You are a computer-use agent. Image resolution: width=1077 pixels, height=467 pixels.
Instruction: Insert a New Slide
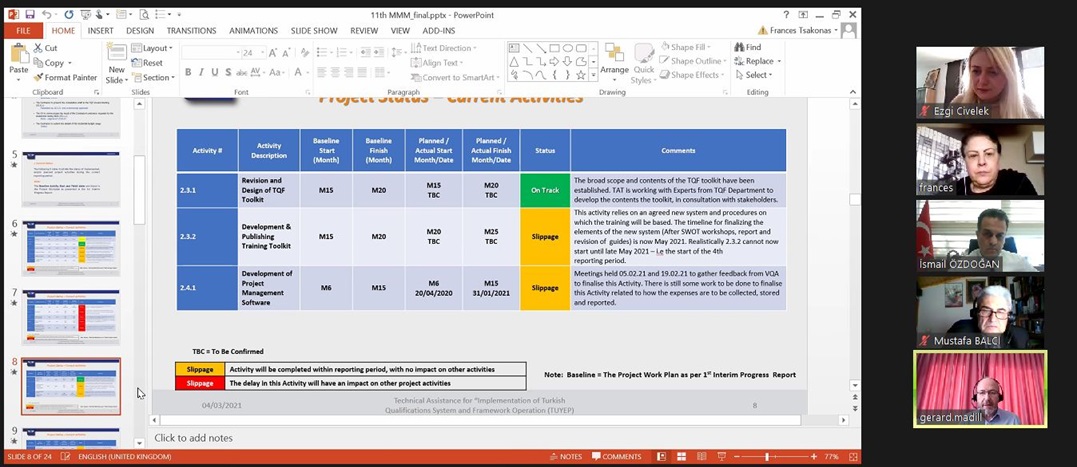[116, 64]
